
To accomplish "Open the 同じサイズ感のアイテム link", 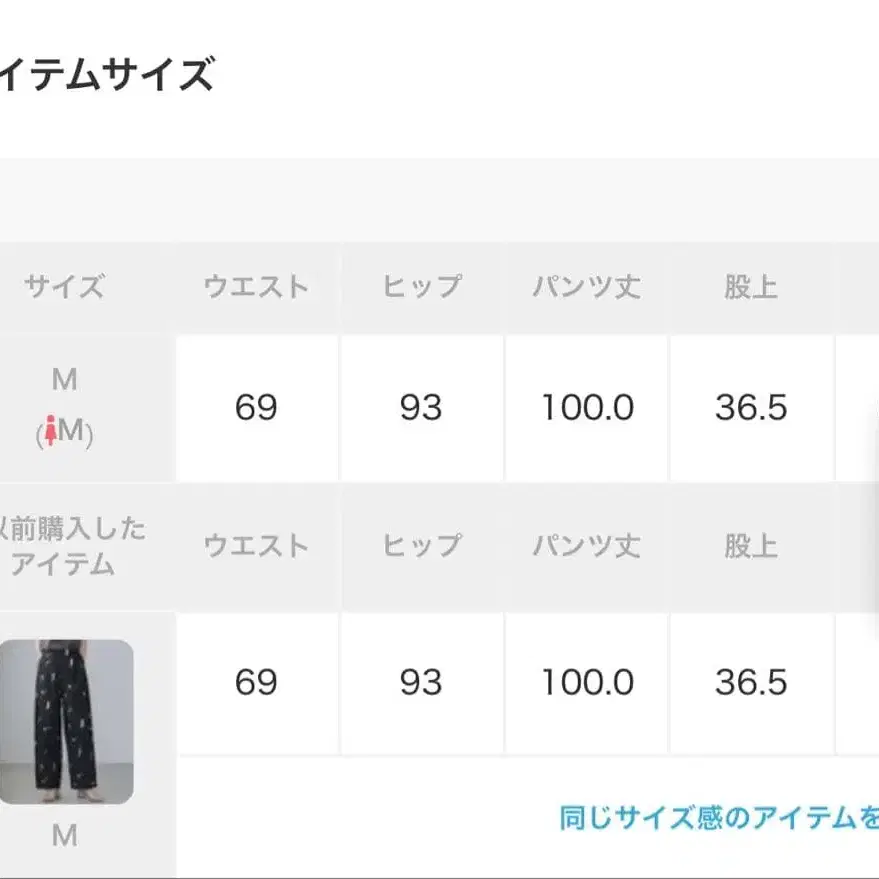I will click(x=718, y=818).
